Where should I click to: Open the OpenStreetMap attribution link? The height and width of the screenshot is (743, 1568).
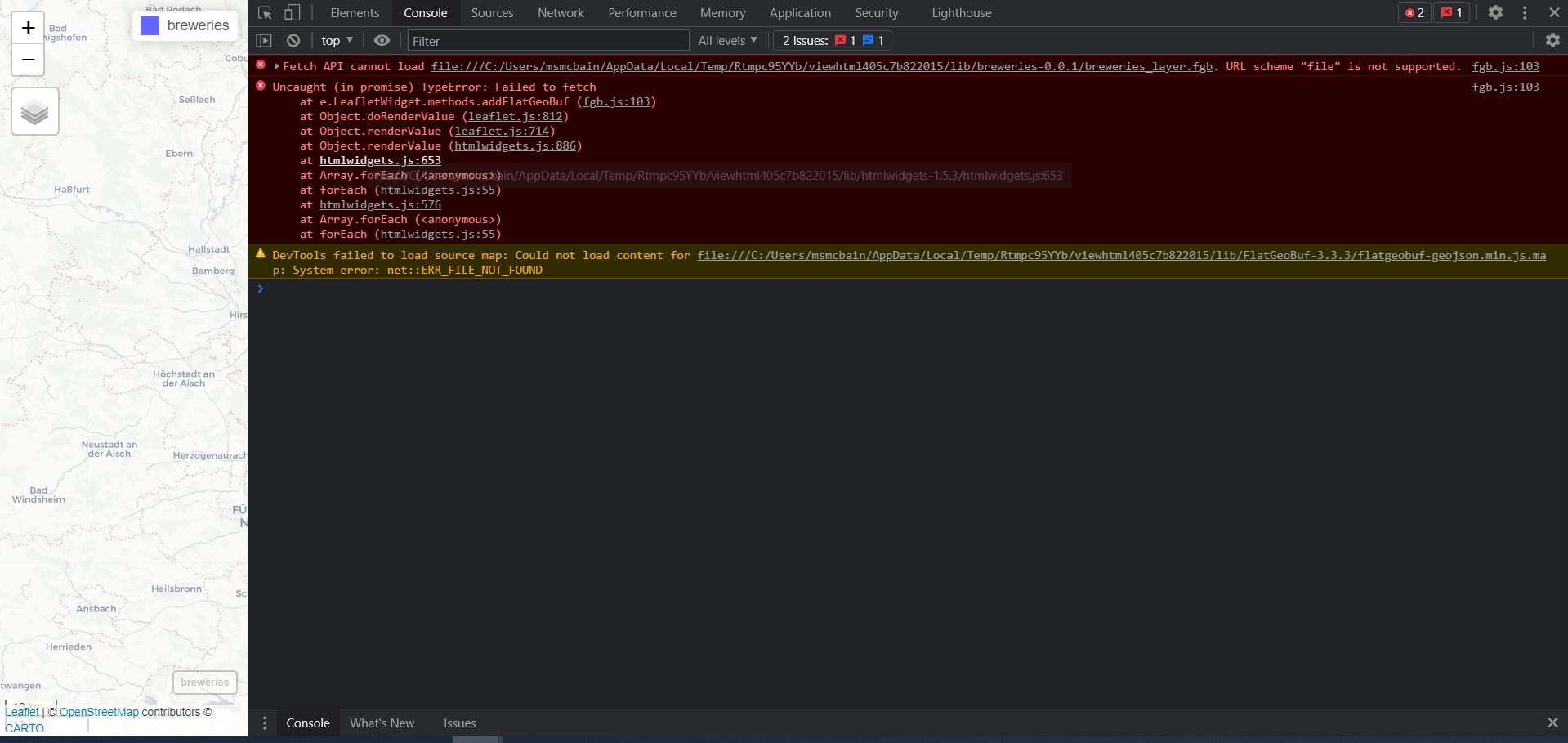(99, 712)
